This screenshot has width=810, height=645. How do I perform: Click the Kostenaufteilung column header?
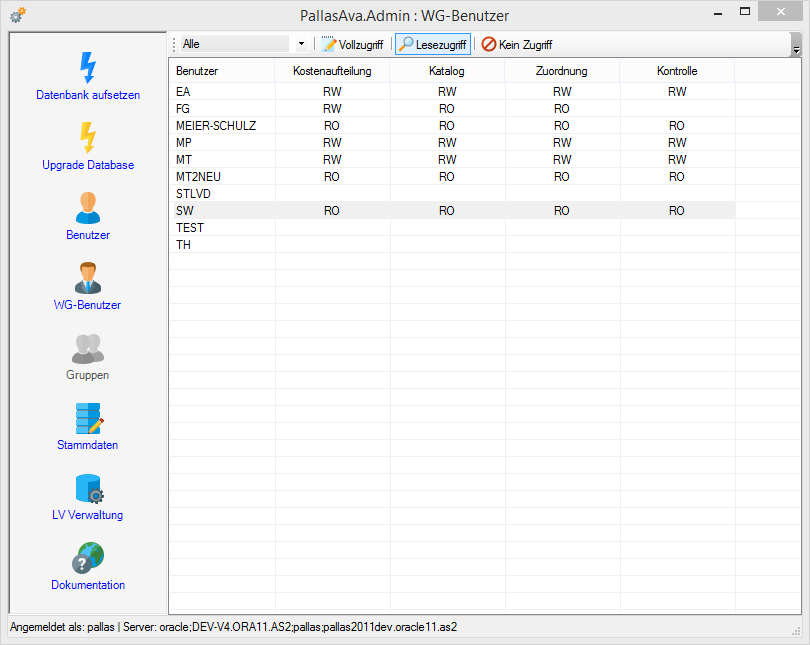point(332,71)
